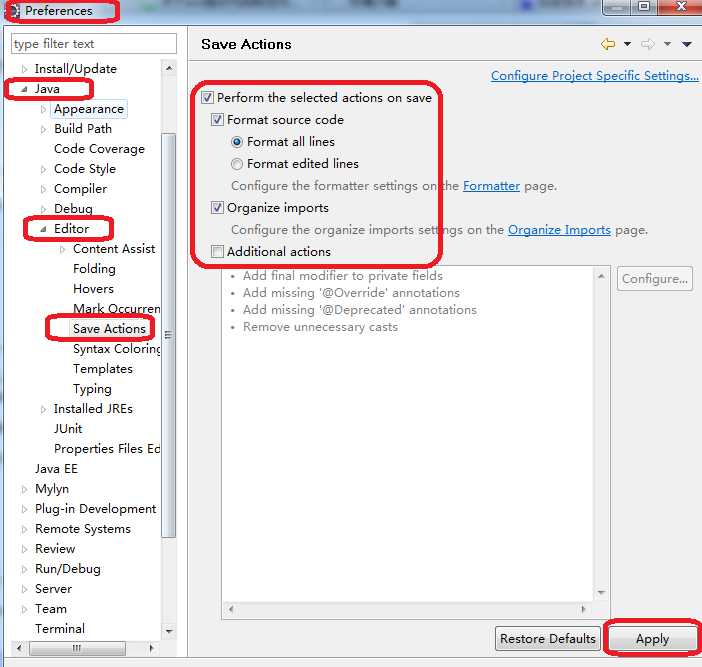Select Mark Occurrences in the tree

click(116, 308)
